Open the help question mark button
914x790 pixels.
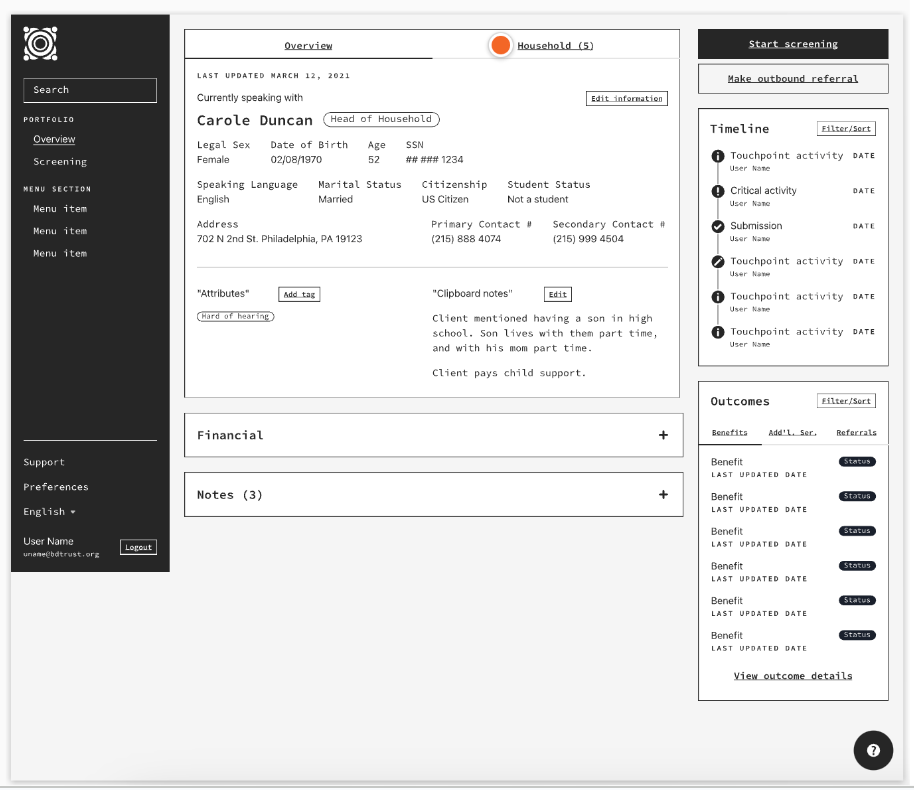pos(873,750)
